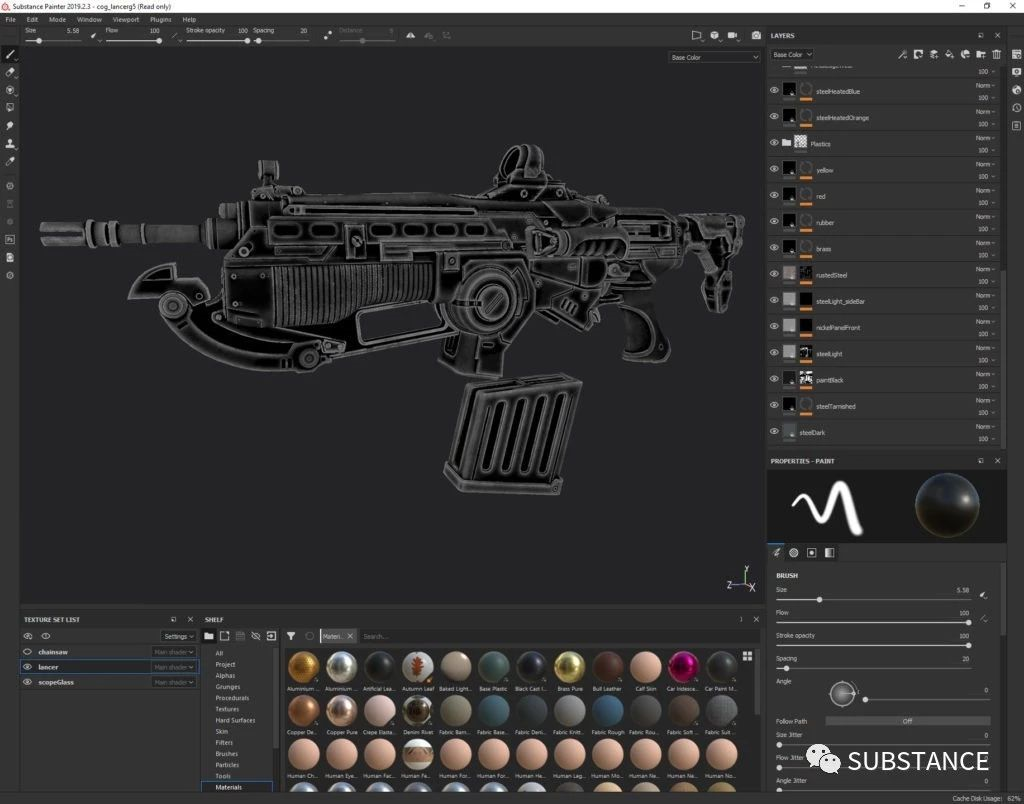Open the Mode menu
The height and width of the screenshot is (804, 1024).
coord(57,20)
